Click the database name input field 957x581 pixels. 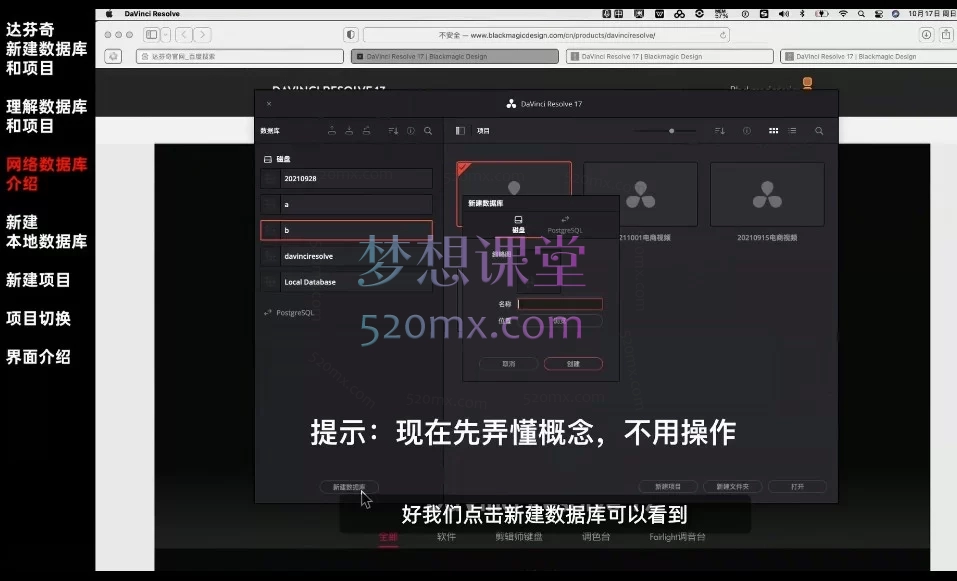pos(560,304)
